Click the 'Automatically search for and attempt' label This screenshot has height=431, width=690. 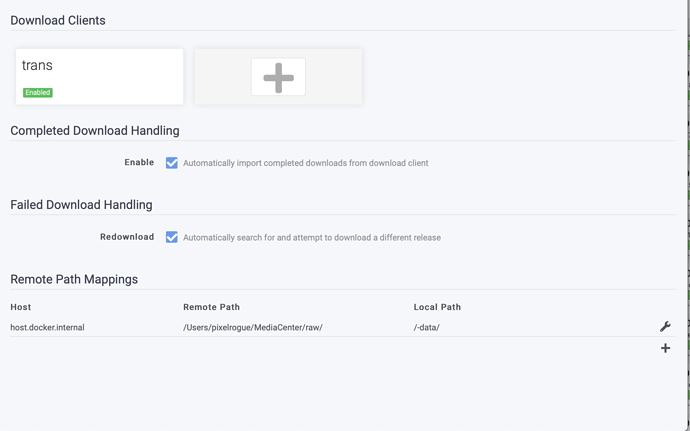coord(311,238)
